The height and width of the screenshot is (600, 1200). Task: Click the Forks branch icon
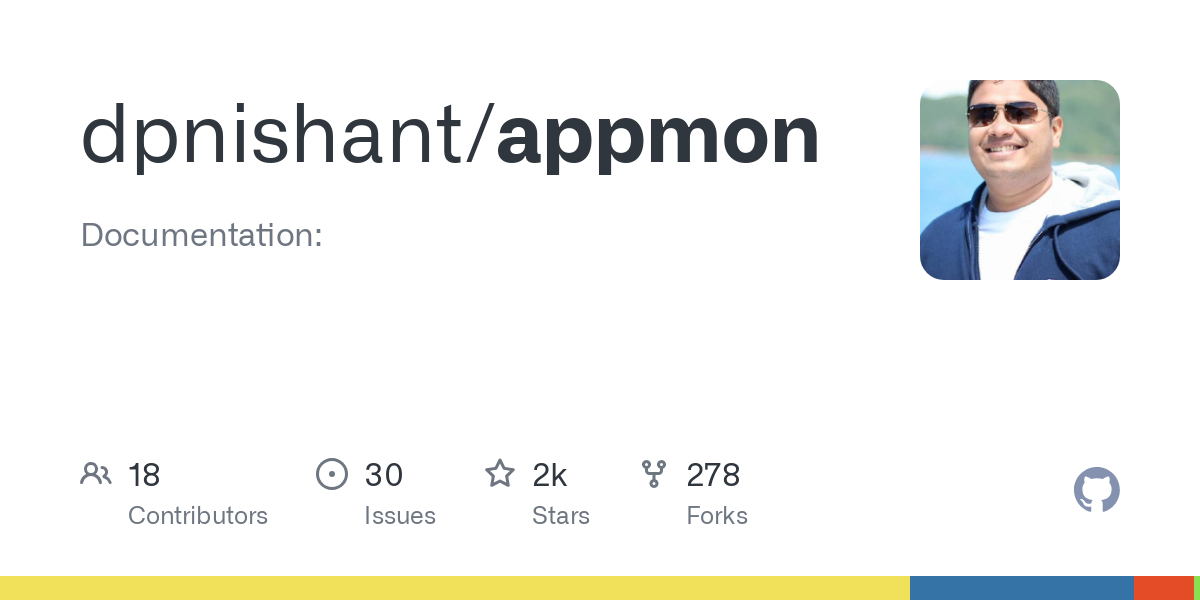(x=654, y=474)
